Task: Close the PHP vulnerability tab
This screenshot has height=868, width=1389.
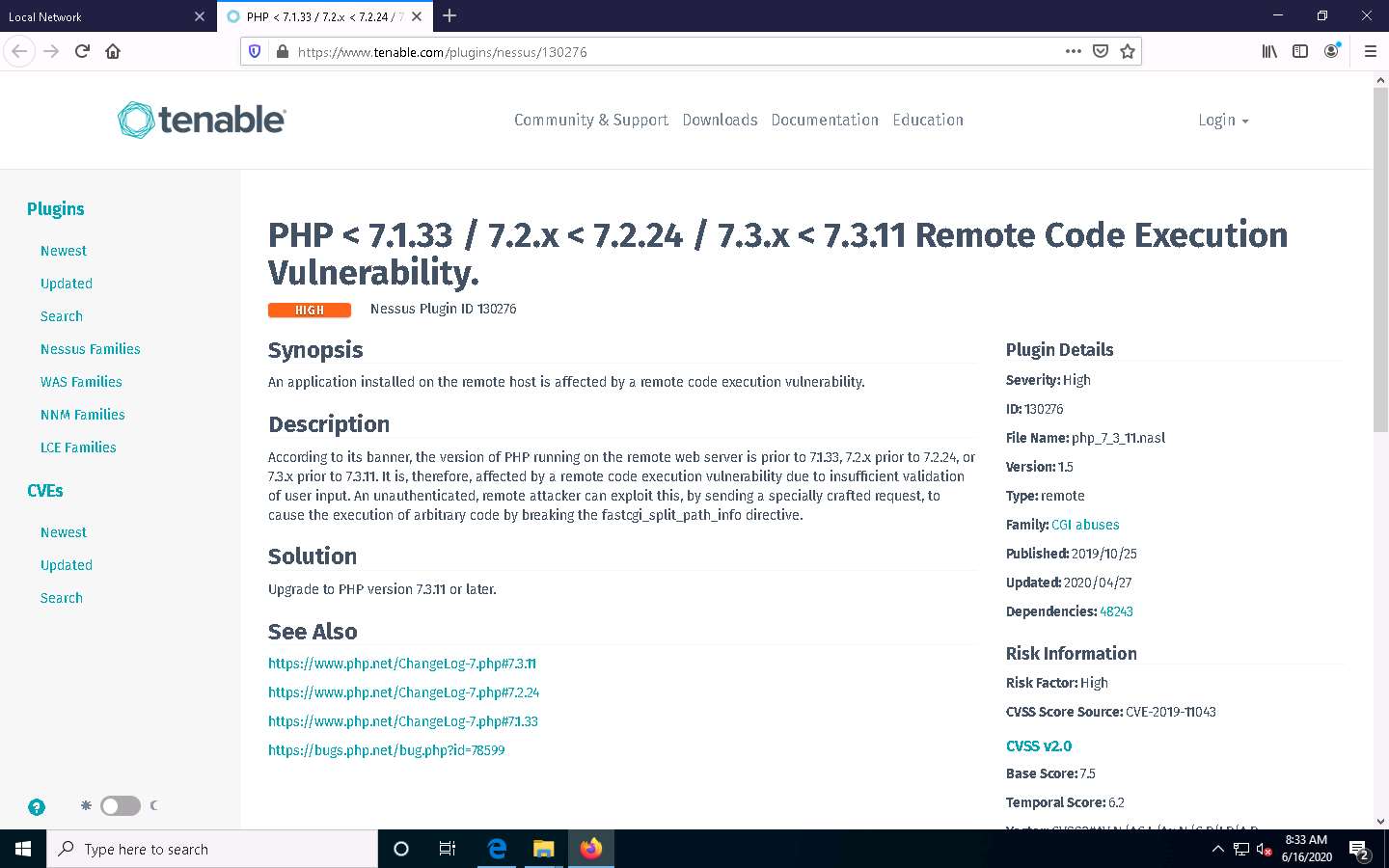Action: [x=416, y=16]
